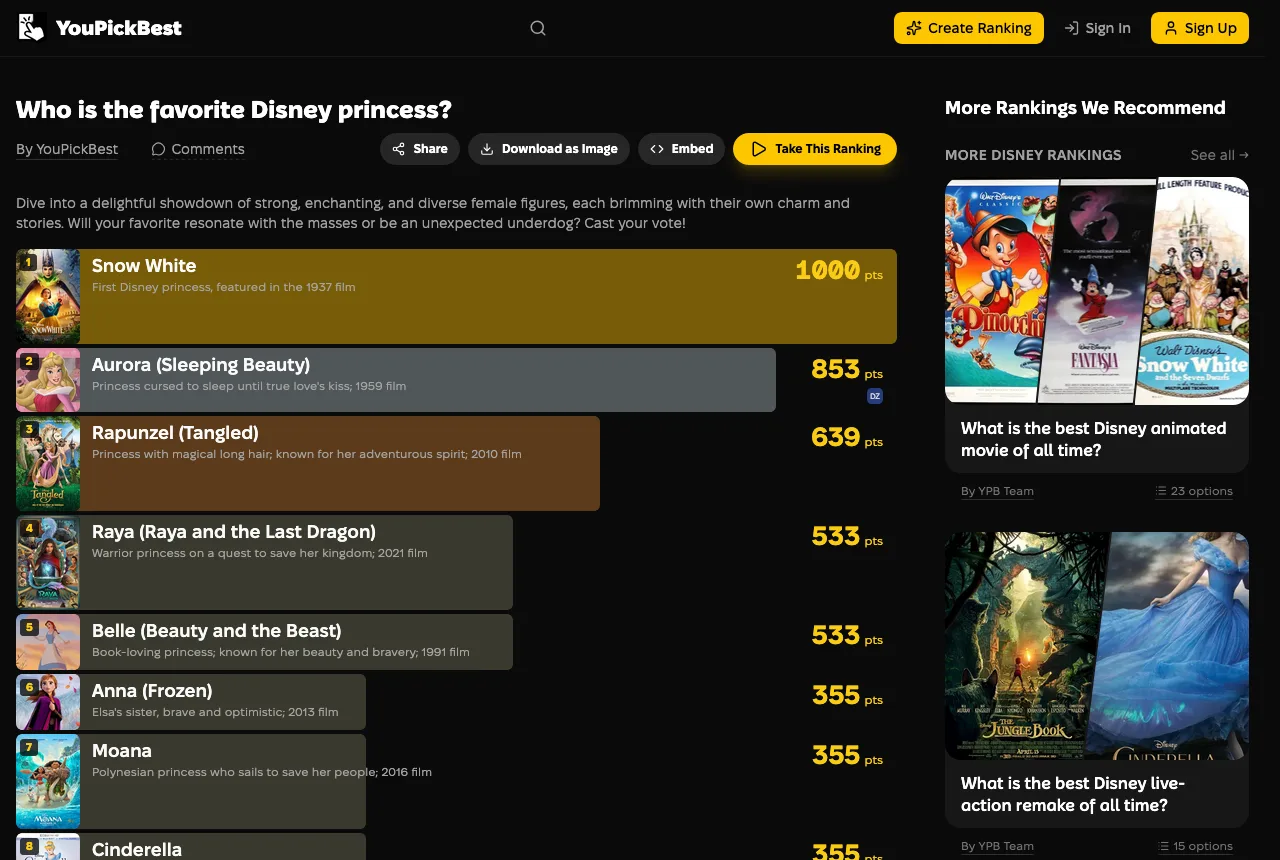Screen dimensions: 1280x860
Task: Jump to the Comments section
Action: click(198, 149)
